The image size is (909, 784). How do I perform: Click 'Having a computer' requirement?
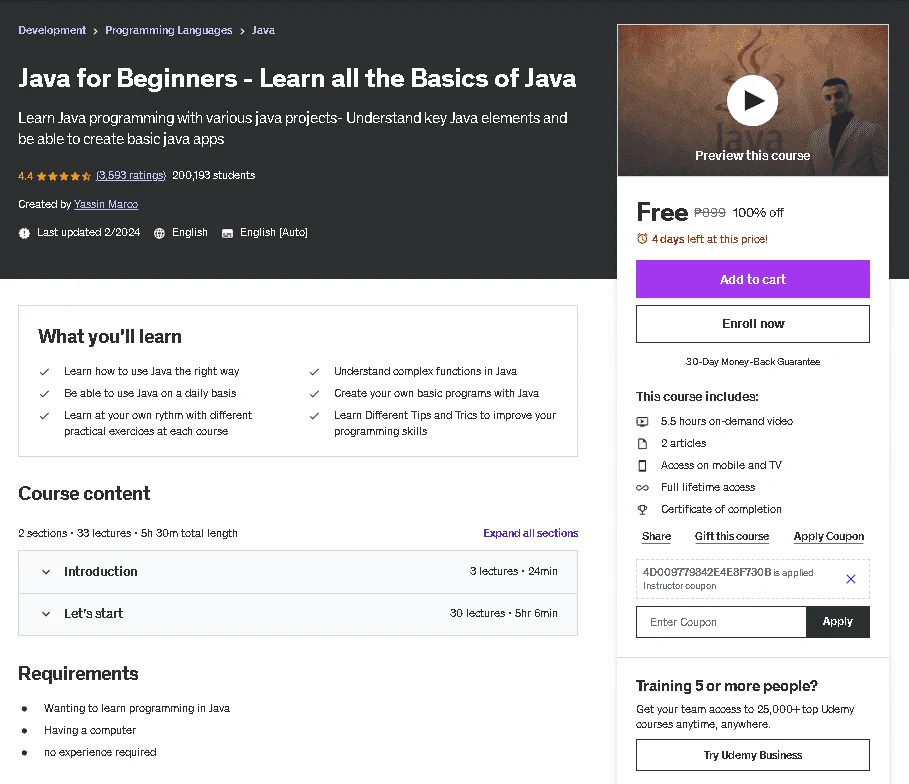pyautogui.click(x=90, y=730)
